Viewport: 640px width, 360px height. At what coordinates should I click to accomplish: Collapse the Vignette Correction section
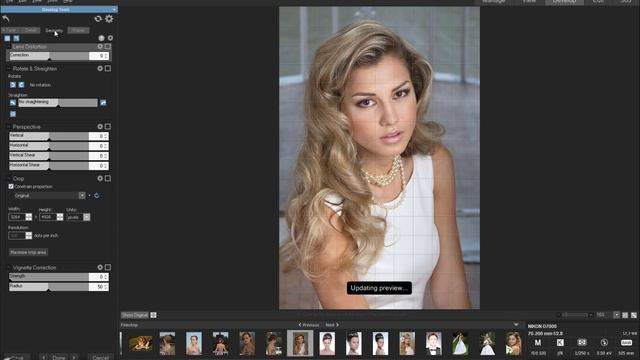(9, 268)
